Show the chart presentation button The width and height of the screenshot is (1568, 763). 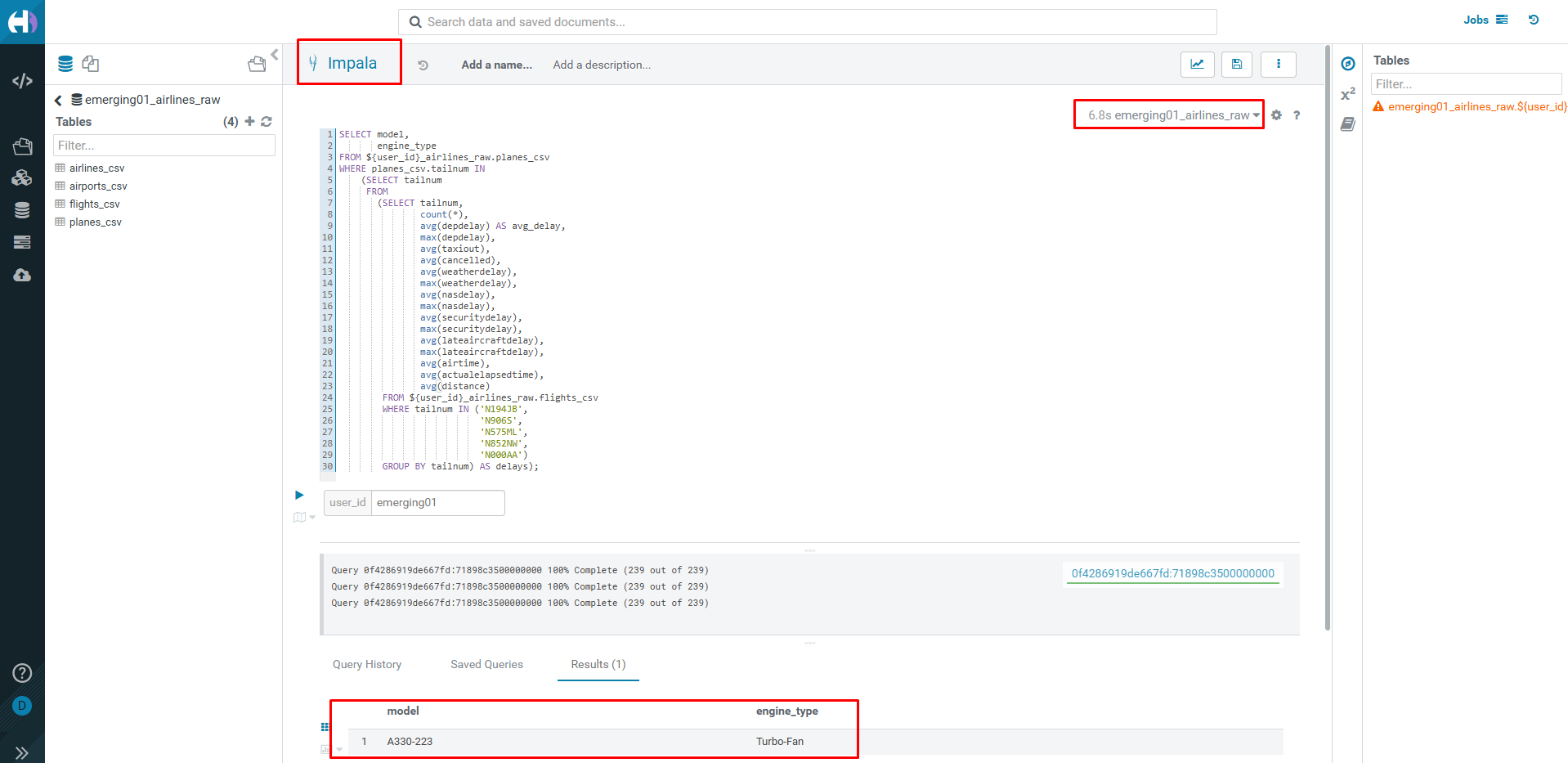[1197, 65]
